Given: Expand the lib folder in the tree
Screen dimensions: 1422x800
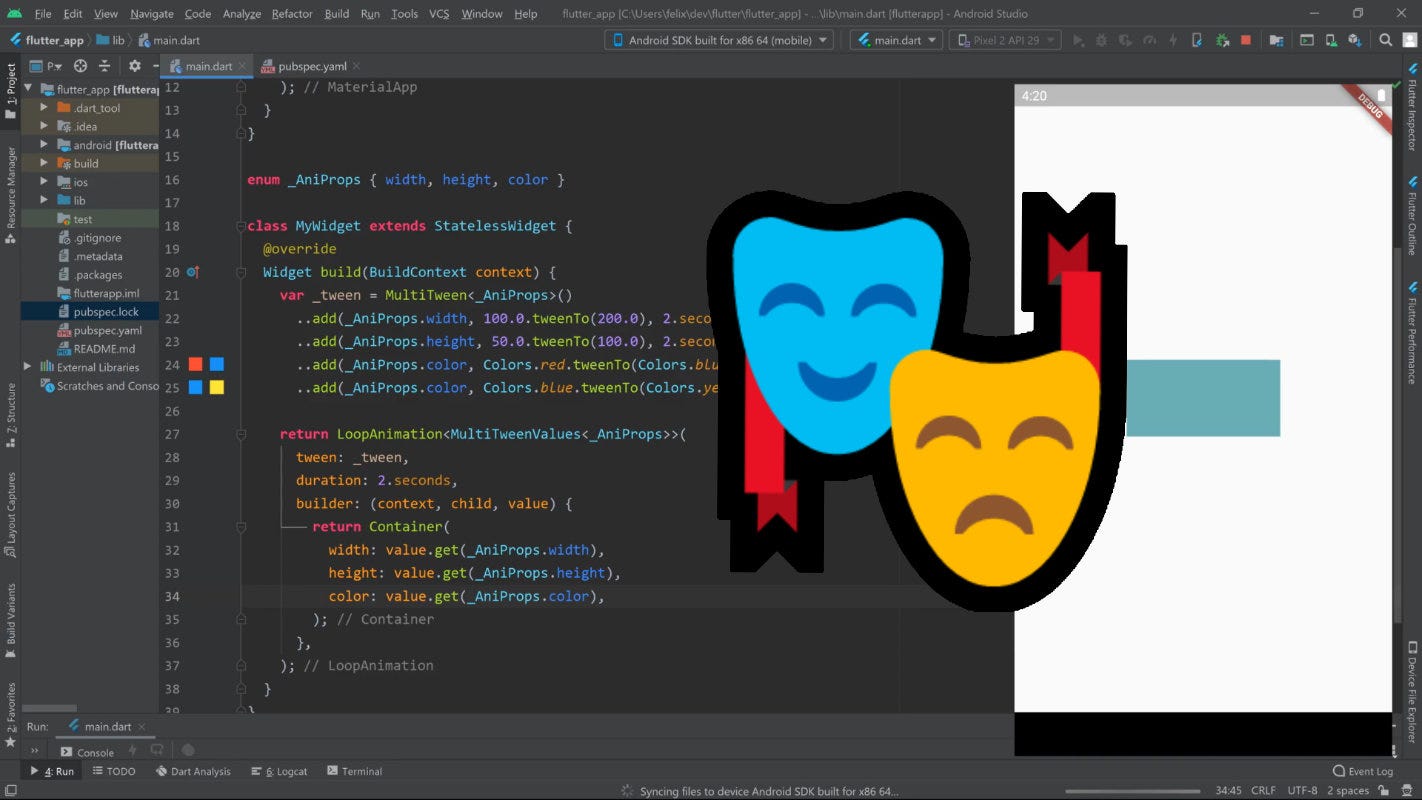Looking at the screenshot, I should click(x=44, y=200).
